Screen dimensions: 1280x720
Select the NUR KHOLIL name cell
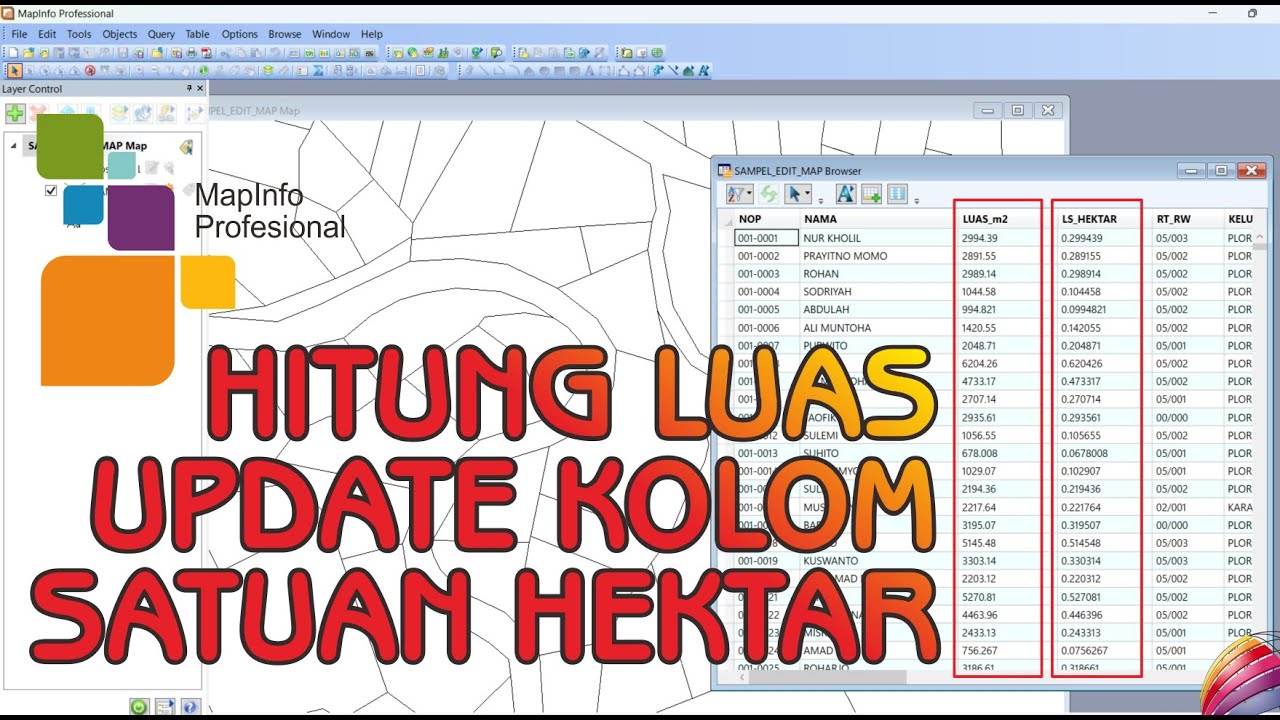pyautogui.click(x=832, y=238)
